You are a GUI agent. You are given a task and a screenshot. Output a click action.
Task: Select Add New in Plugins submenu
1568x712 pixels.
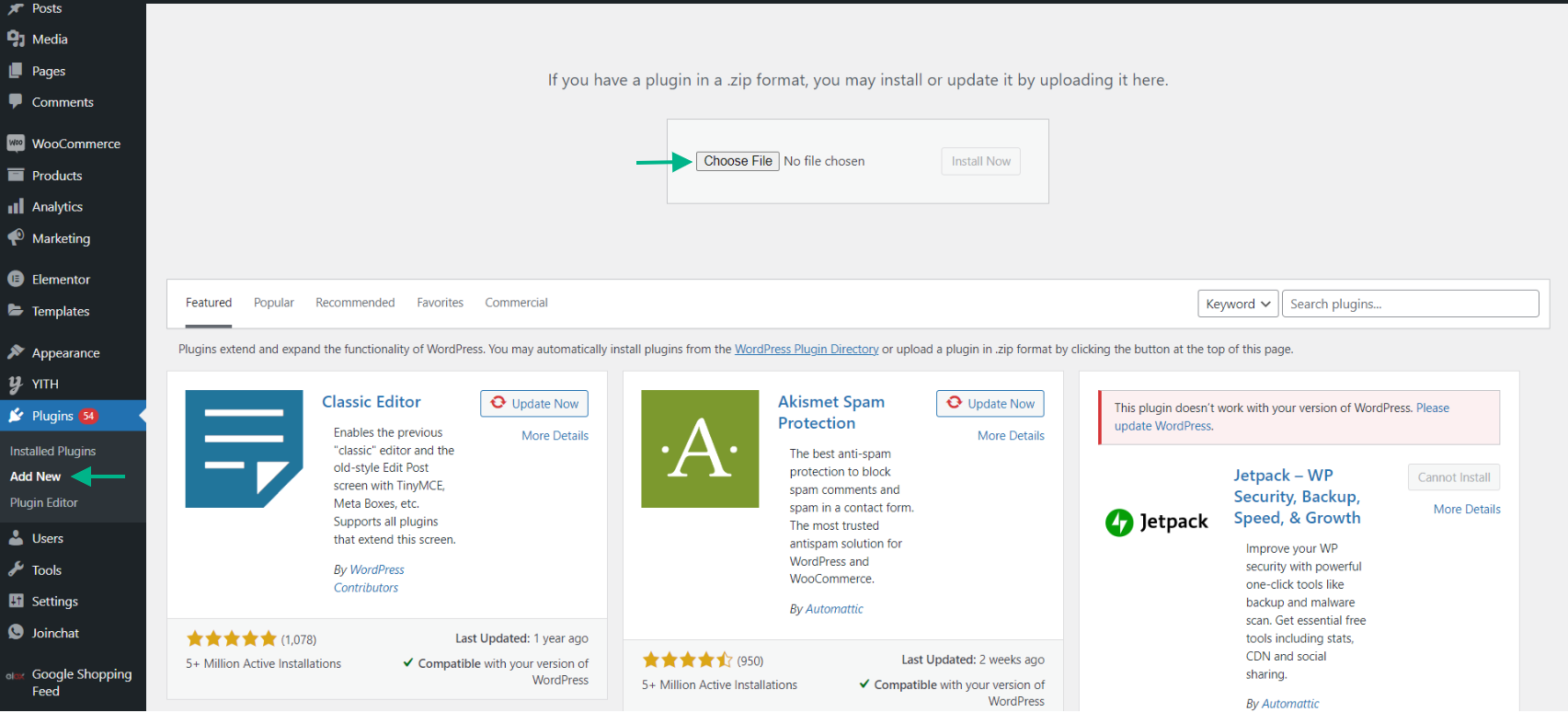(x=35, y=477)
